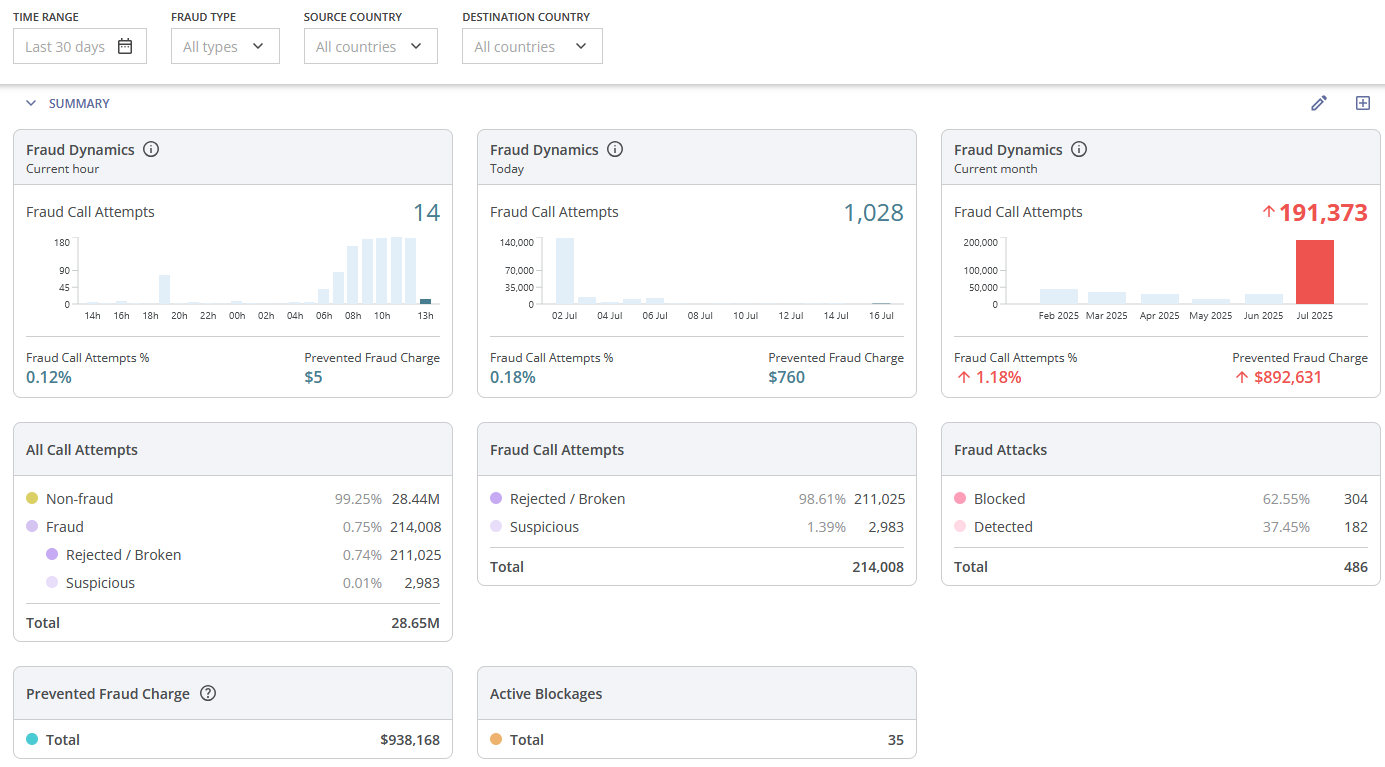The image size is (1385, 767).
Task: Click info icon beside Current month Fraud Dynamics
Action: (x=1079, y=150)
